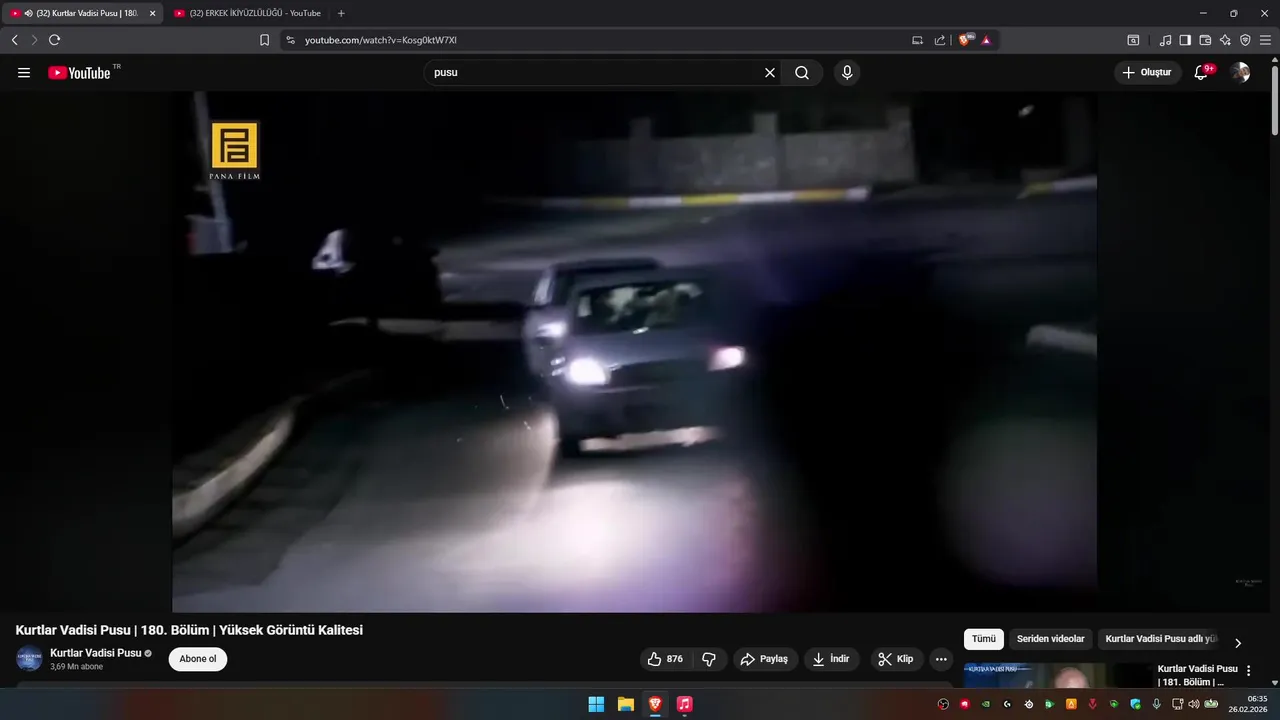Clear the search box with X icon
1280x720 pixels.
[x=770, y=73]
